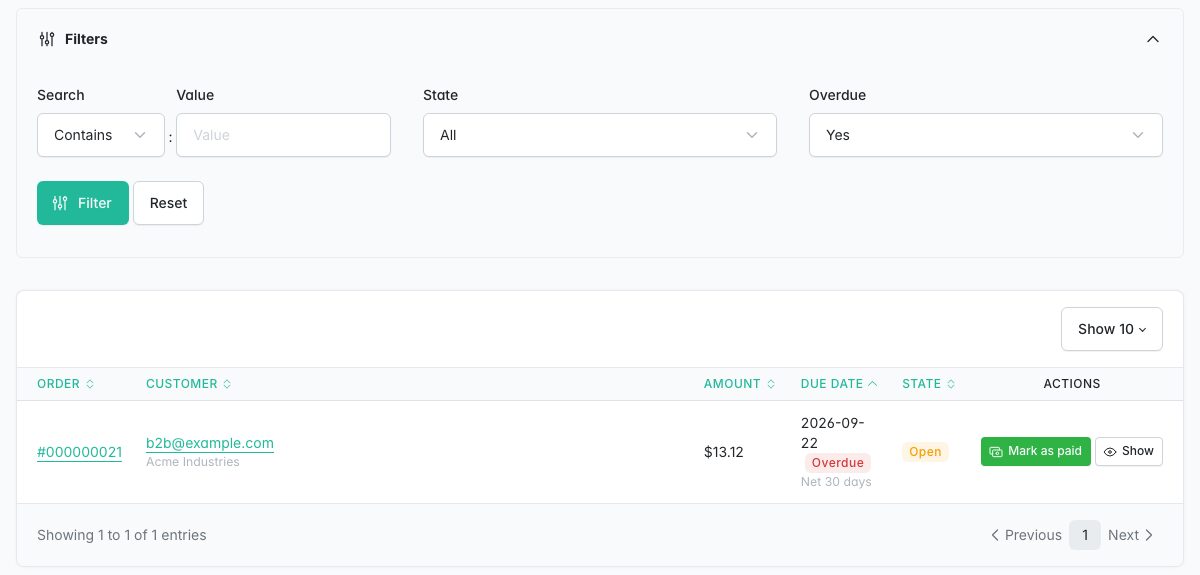Sort table by Amount column
1200x575 pixels.
(x=740, y=384)
